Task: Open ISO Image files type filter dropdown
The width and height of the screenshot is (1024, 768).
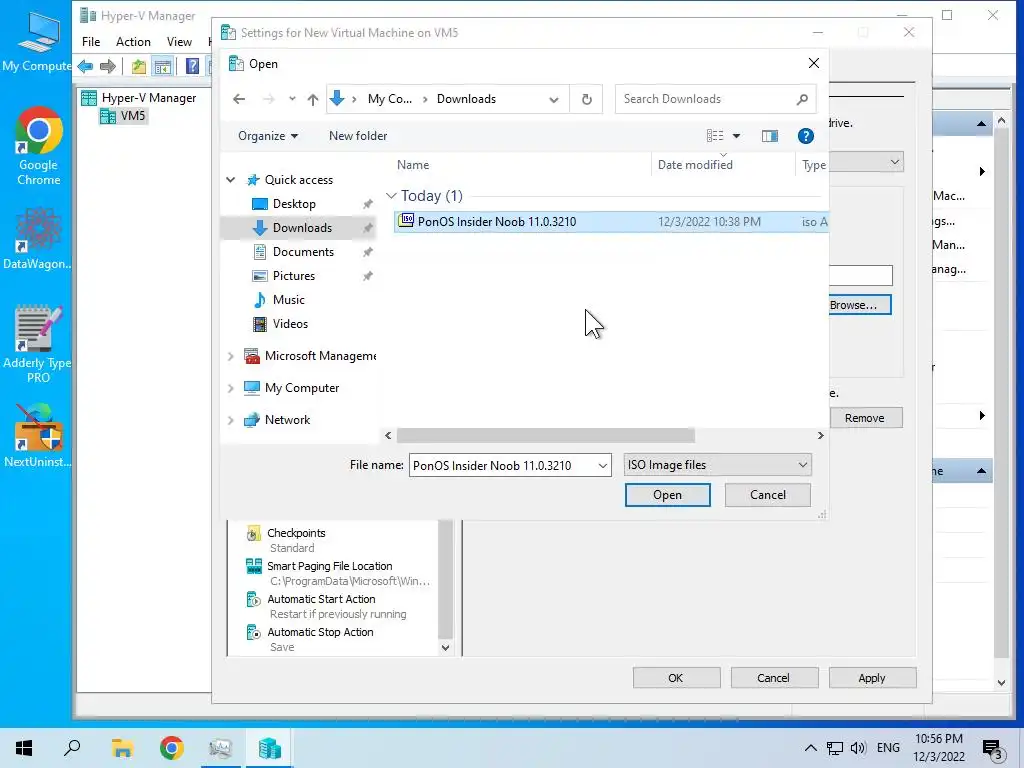Action: pyautogui.click(x=718, y=465)
